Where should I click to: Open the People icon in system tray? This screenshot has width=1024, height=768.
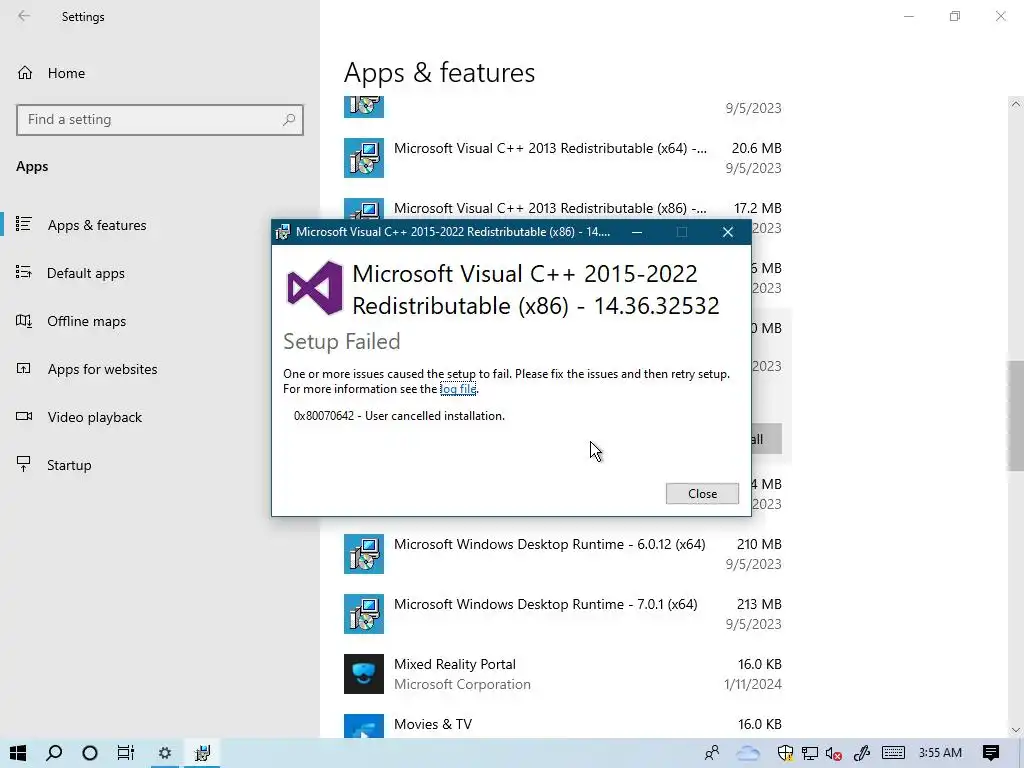712,753
